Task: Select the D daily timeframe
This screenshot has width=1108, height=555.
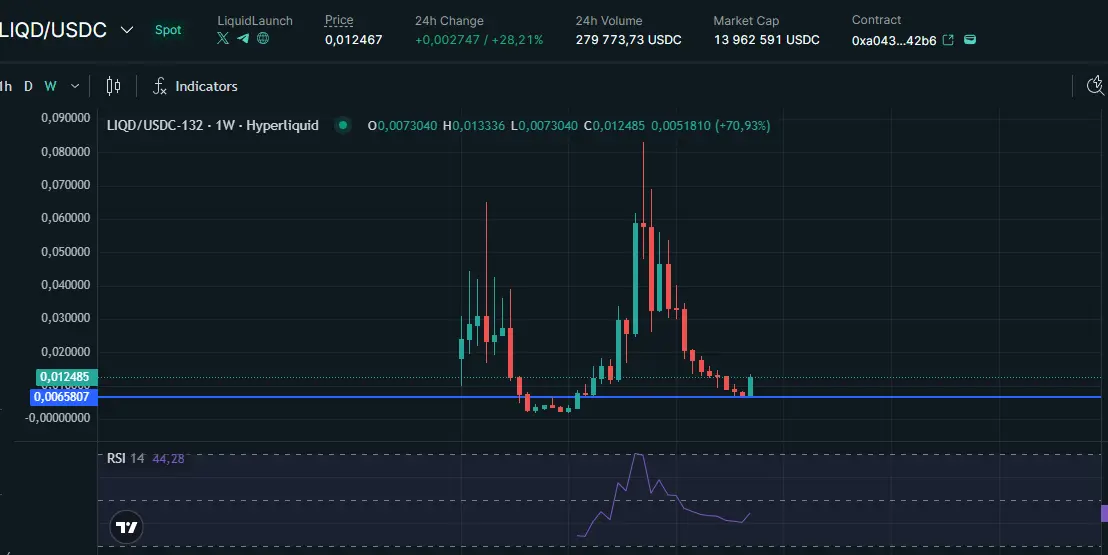Action: click(28, 86)
